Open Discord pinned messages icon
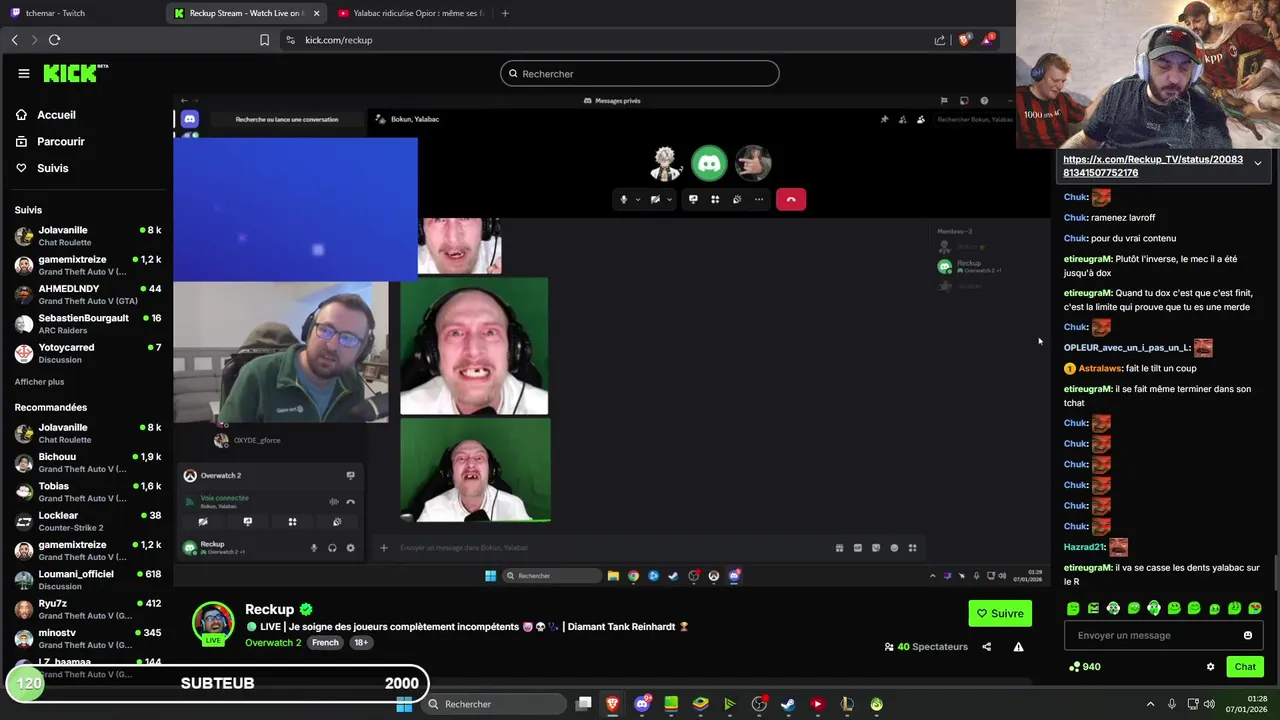 884,119
